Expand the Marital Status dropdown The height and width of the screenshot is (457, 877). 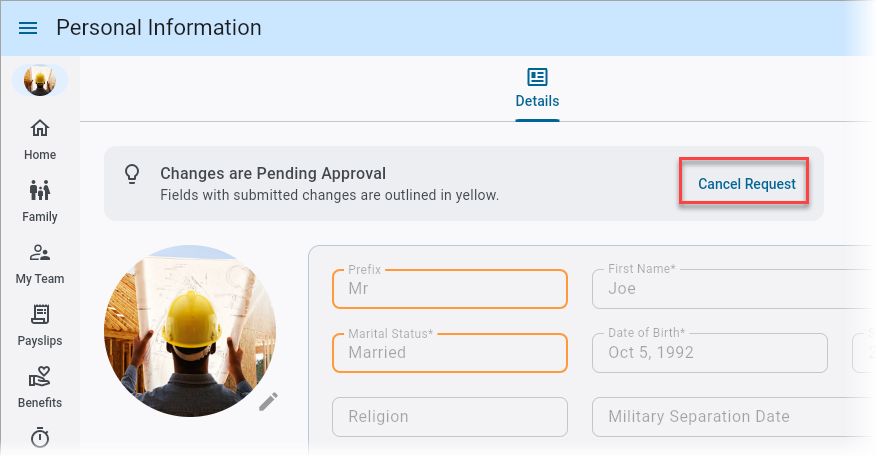click(450, 353)
